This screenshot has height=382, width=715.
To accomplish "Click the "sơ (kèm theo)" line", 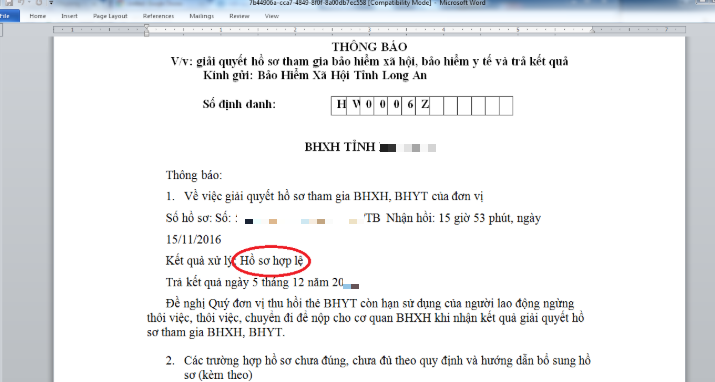I will [218, 375].
